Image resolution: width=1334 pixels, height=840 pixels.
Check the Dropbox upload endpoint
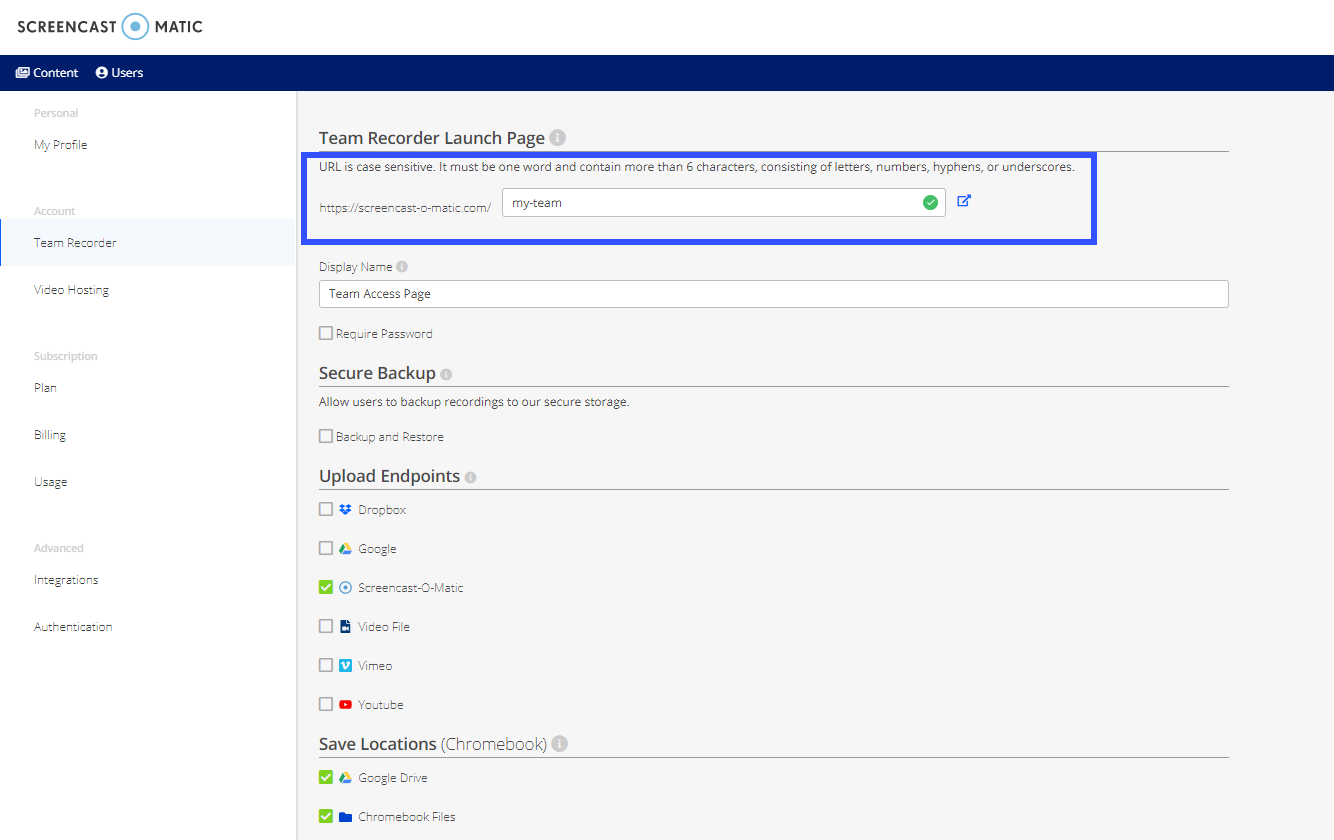326,509
